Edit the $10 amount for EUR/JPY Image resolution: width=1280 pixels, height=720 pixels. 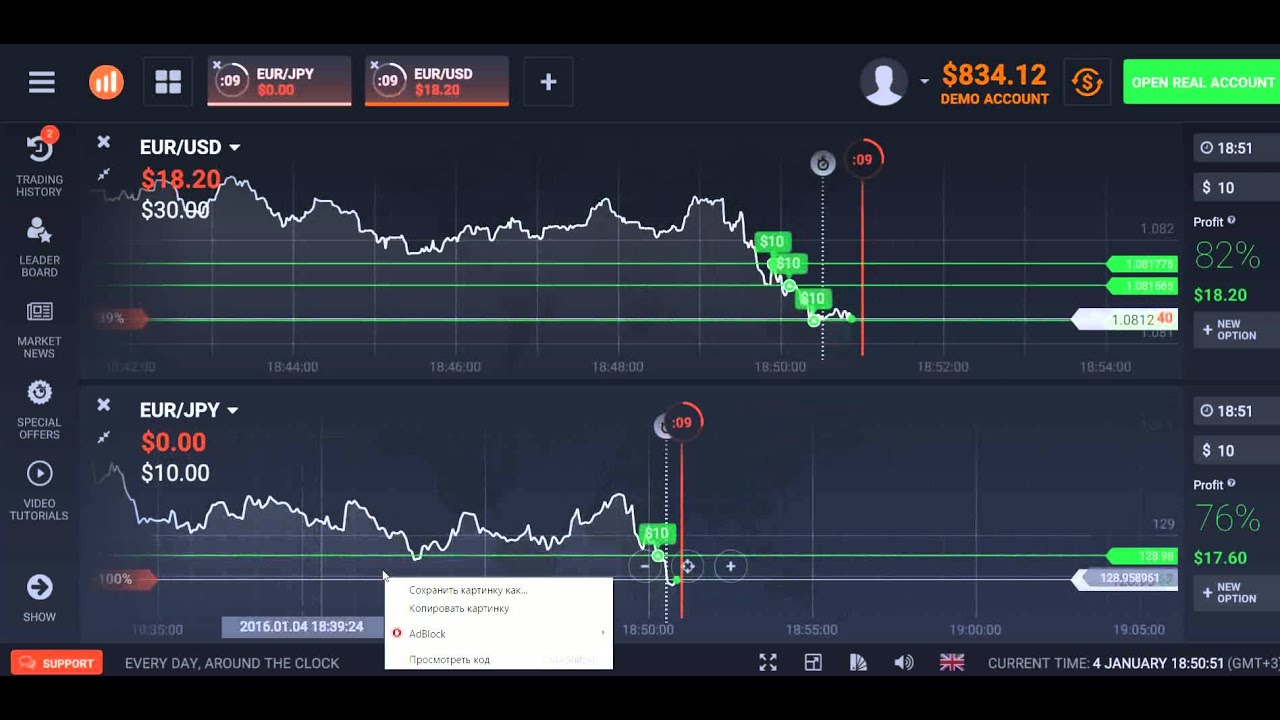point(1236,450)
